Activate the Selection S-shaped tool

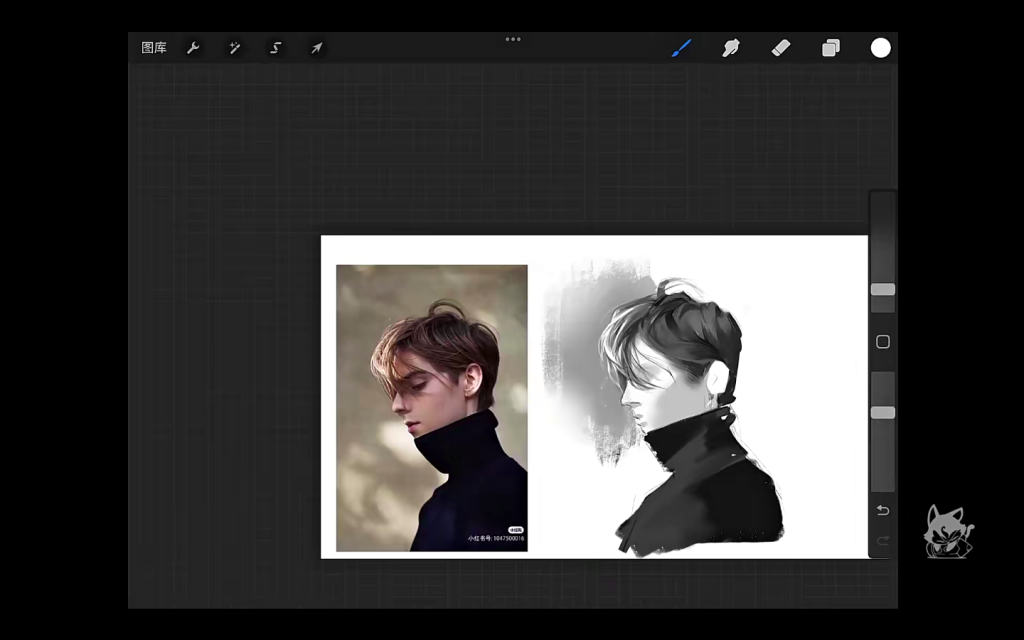[276, 48]
